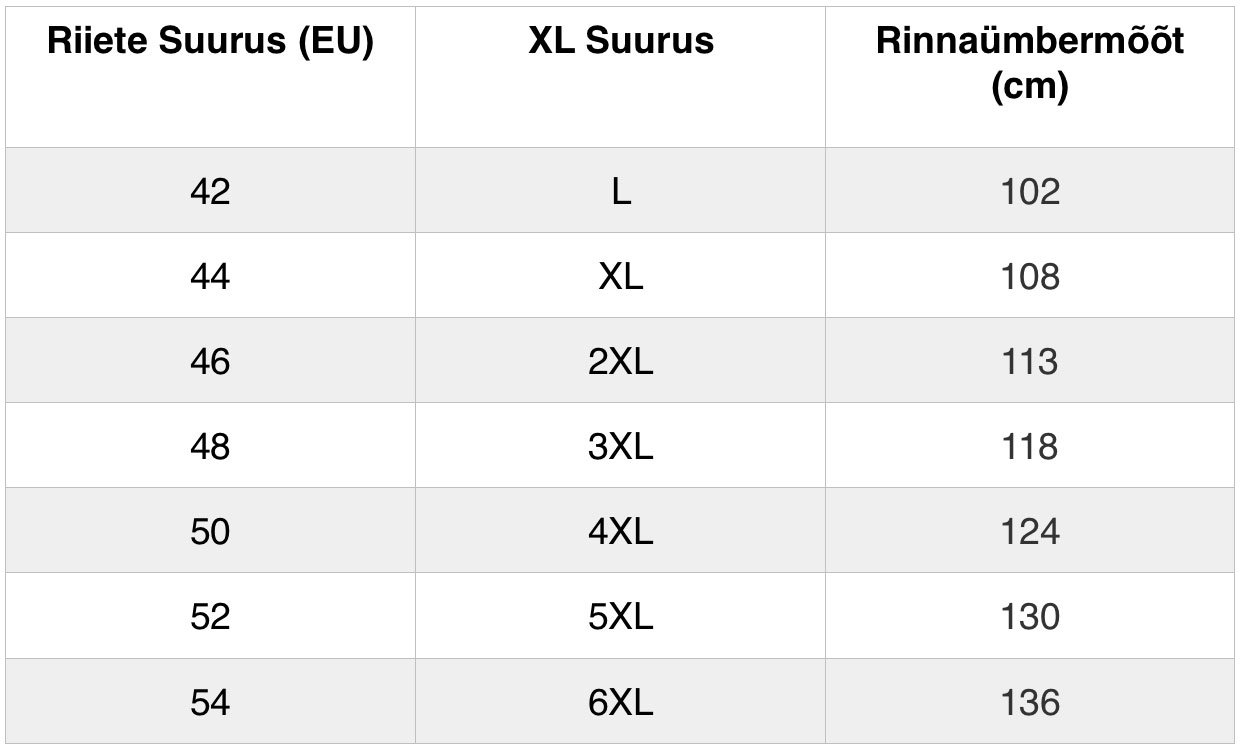Click the 113 chest measurement cell
The width and height of the screenshot is (1240, 750).
1030,361
